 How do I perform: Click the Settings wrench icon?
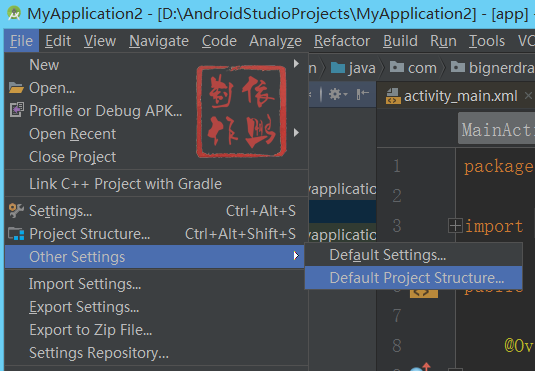(16, 211)
